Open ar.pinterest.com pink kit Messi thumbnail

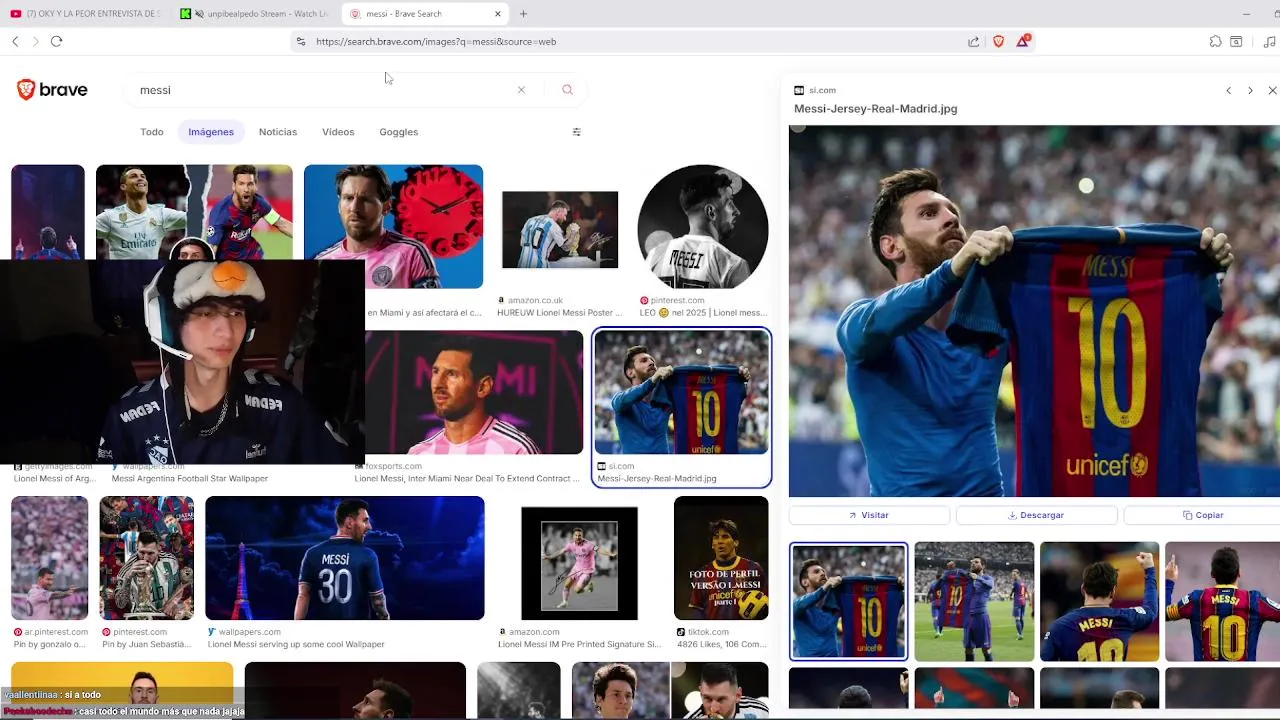point(50,558)
